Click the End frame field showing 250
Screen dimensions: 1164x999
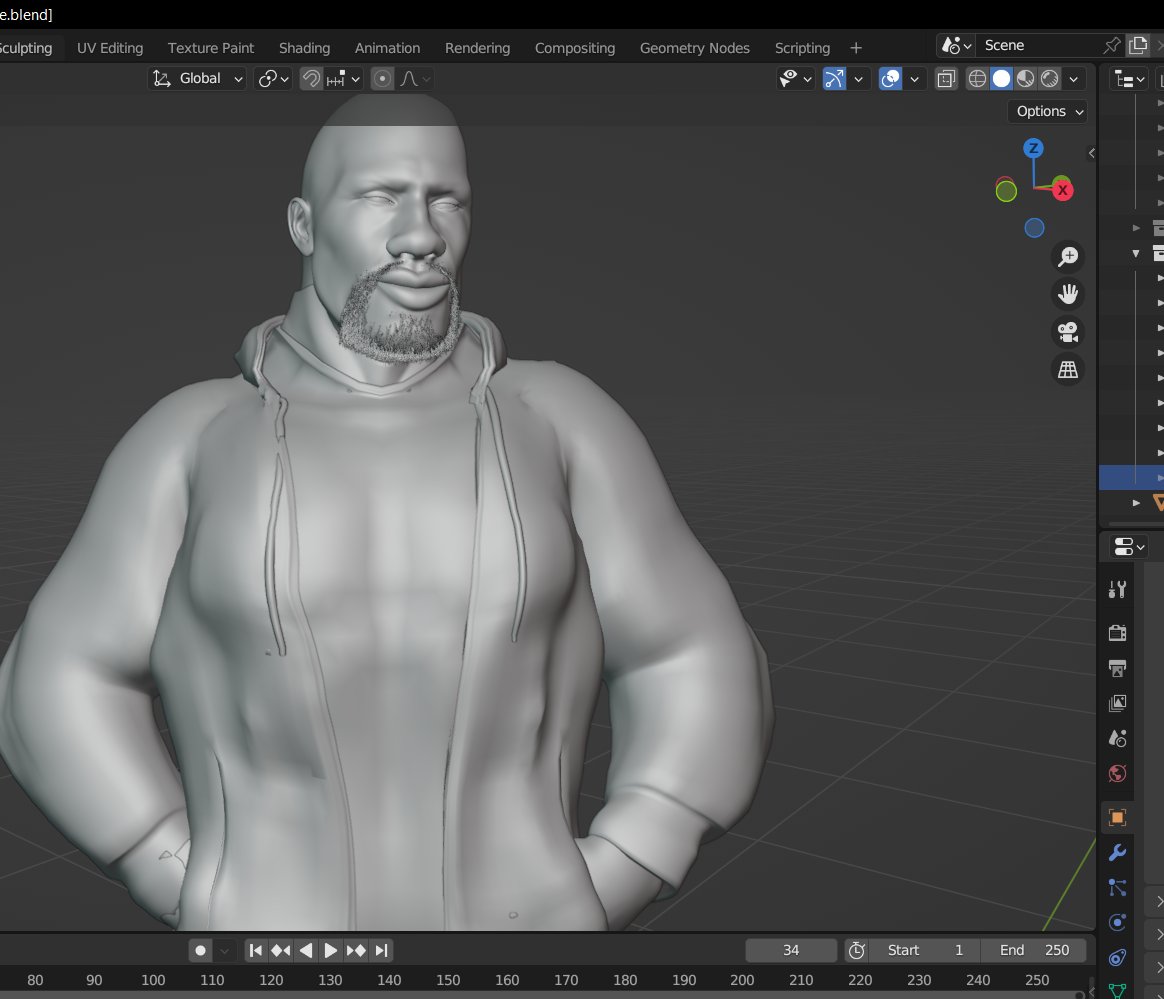tap(1034, 950)
